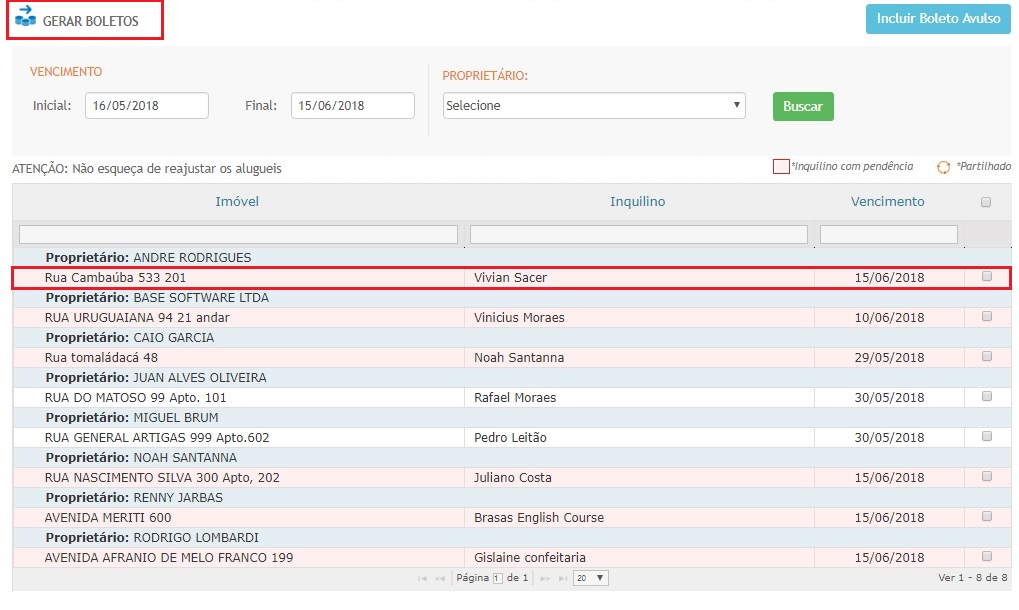This screenshot has height=610, width=1019.
Task: Go to previous page of results
Action: point(441,578)
